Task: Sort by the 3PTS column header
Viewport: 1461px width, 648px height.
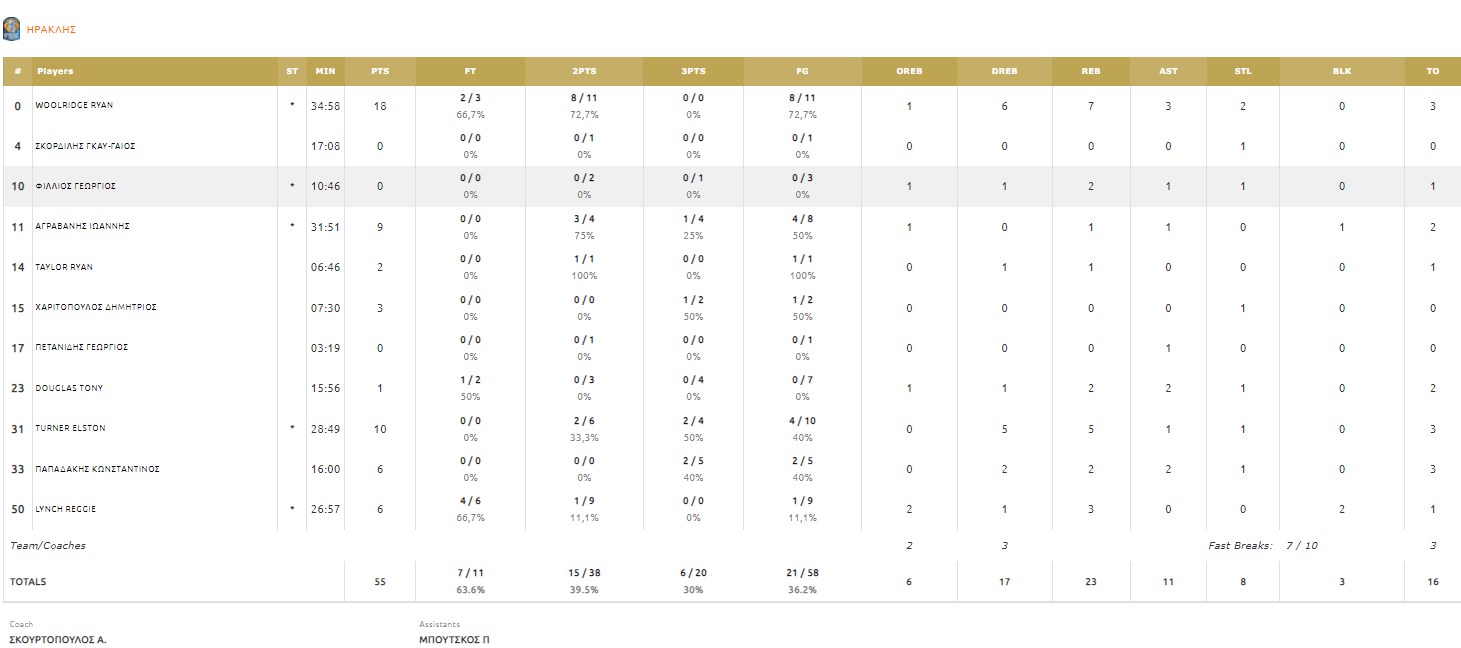Action: tap(693, 72)
